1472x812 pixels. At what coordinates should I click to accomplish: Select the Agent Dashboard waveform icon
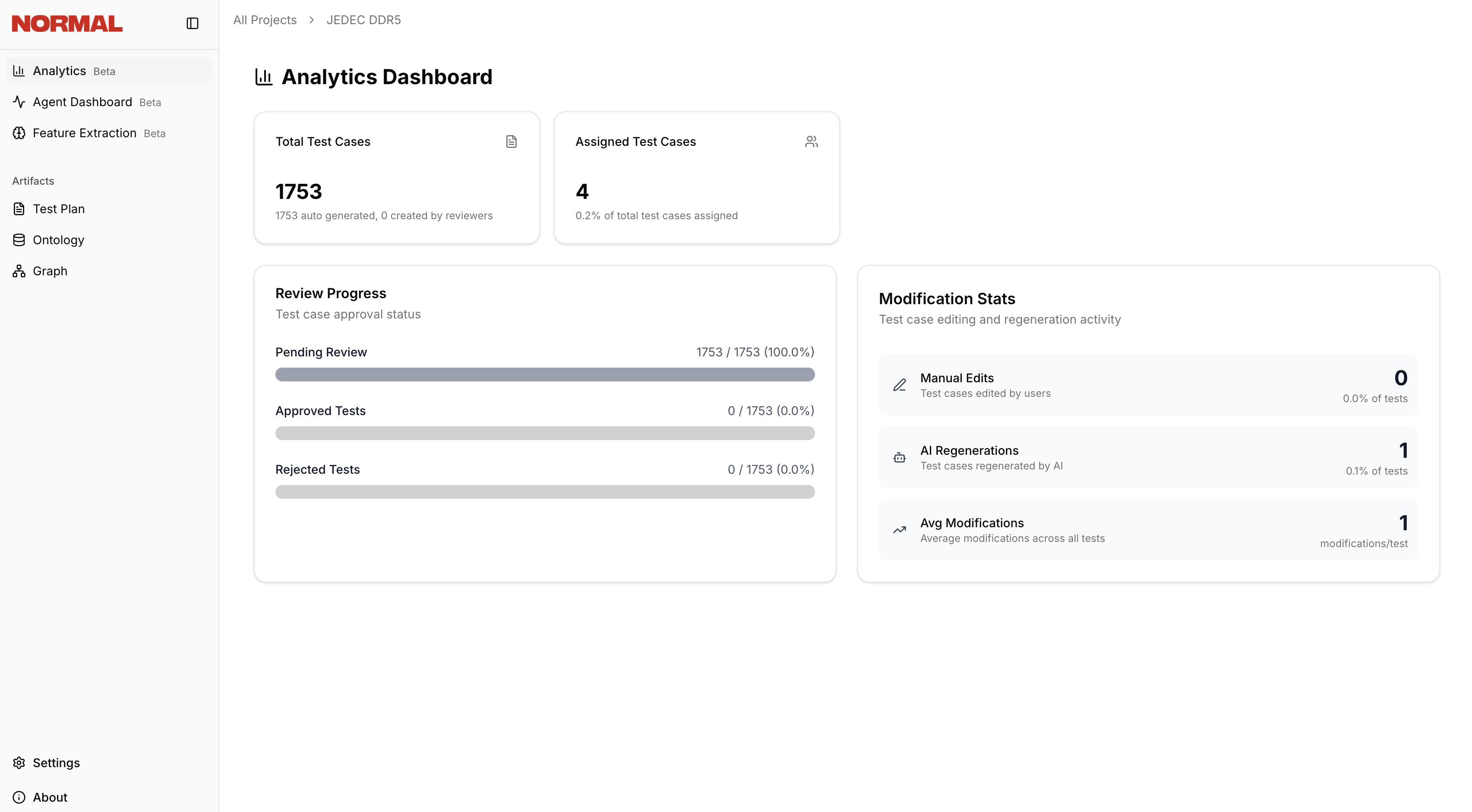coord(19,102)
